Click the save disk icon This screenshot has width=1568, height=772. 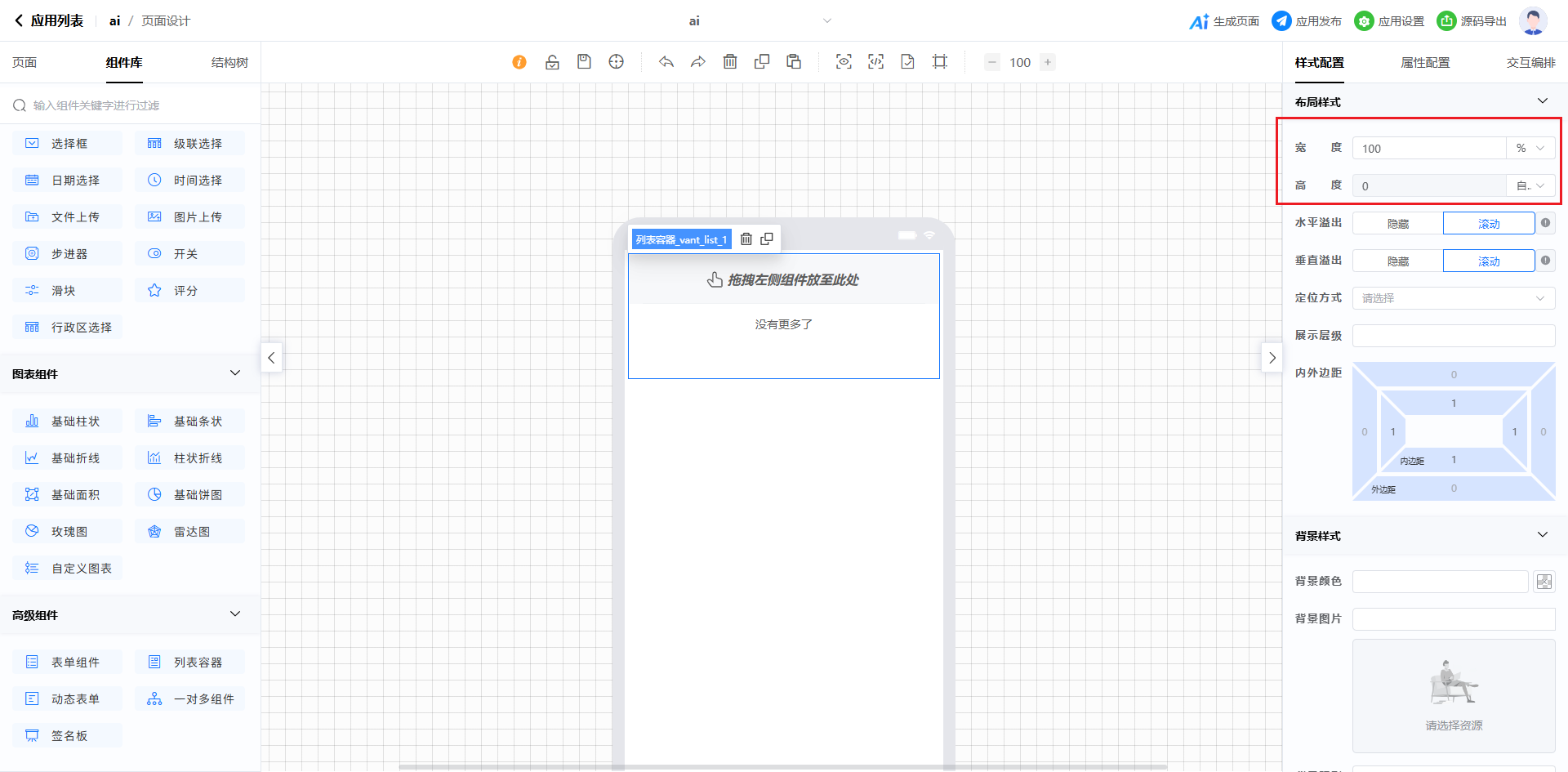click(584, 62)
